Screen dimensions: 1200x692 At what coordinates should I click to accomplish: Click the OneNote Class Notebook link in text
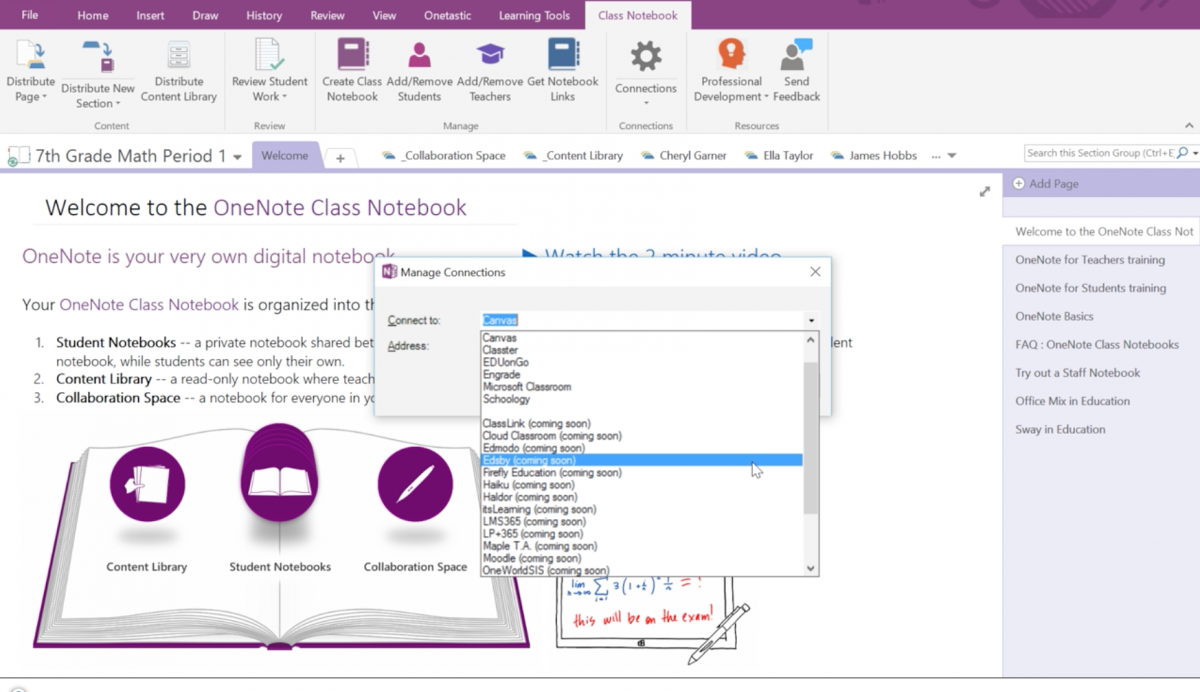(149, 305)
